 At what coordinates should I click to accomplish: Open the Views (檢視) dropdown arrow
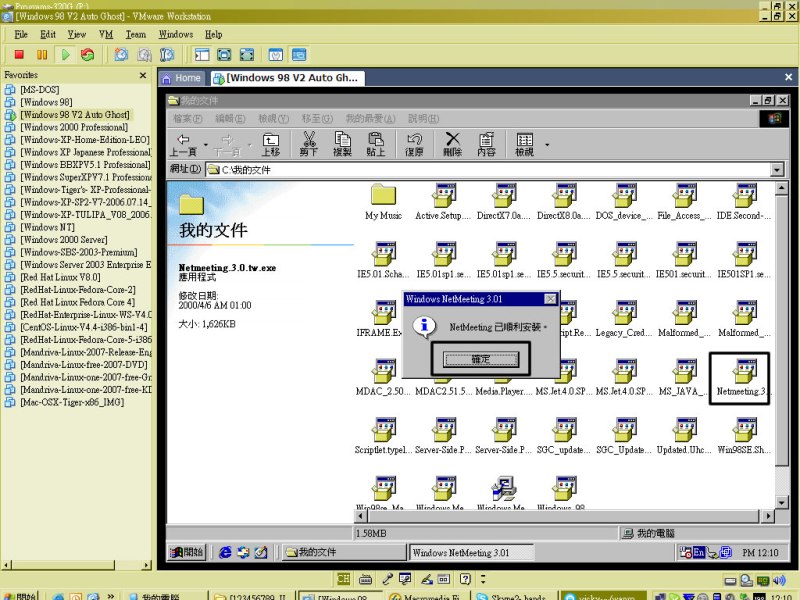547,145
